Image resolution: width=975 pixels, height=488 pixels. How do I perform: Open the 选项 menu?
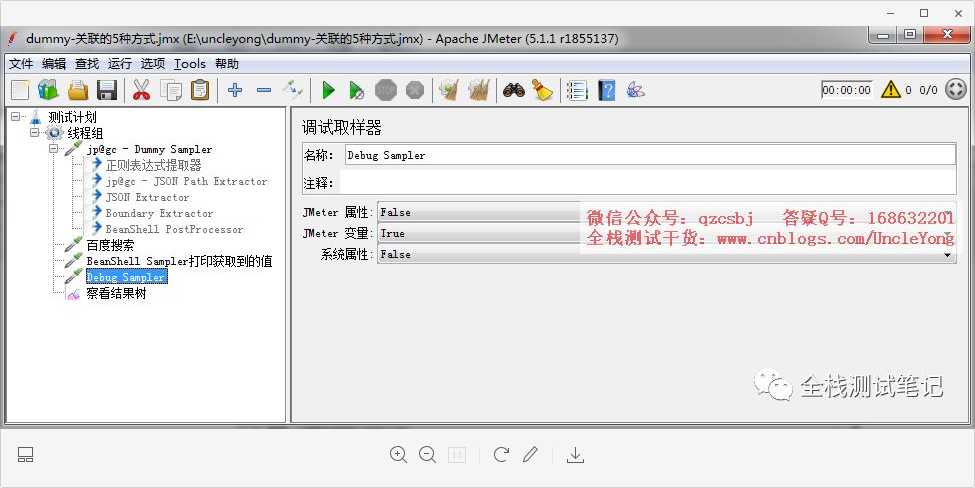click(x=152, y=63)
